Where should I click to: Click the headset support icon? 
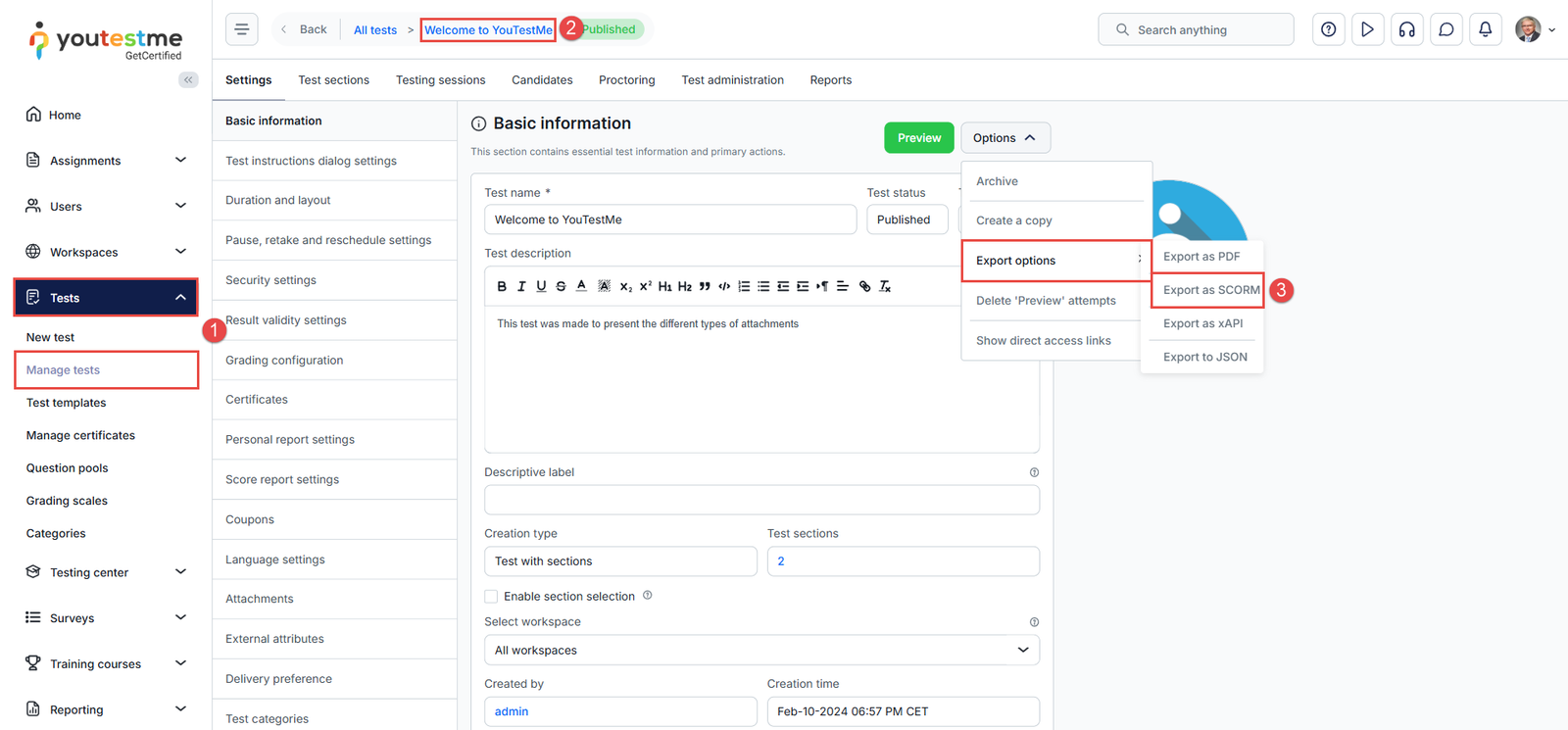coord(1406,29)
